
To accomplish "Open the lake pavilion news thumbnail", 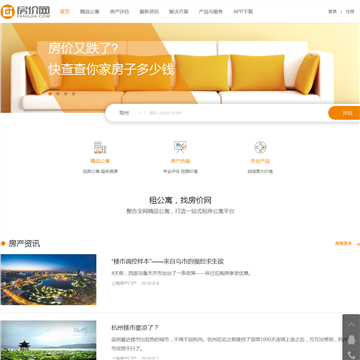I will click(48, 340).
